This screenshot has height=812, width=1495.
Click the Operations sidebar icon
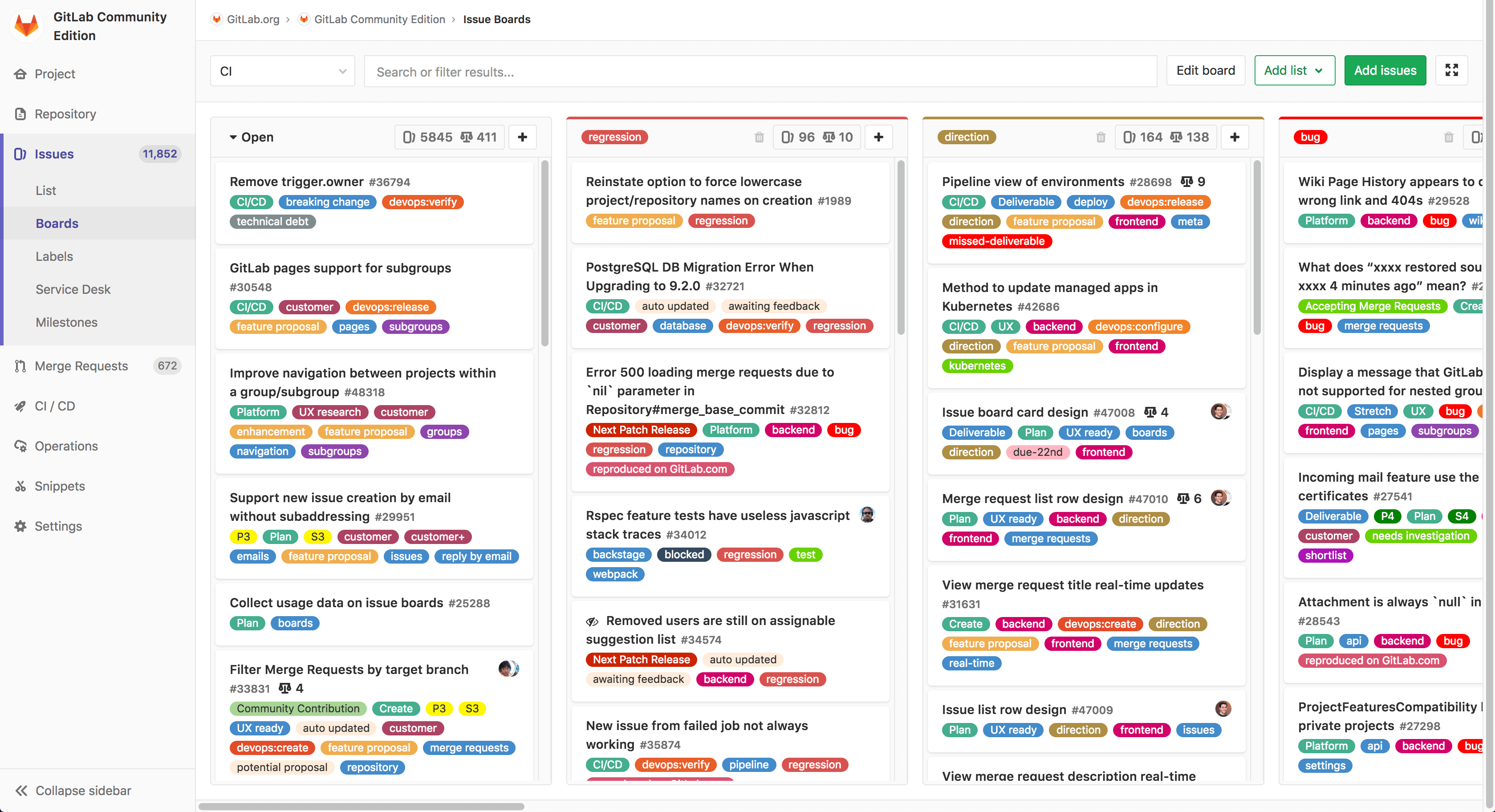point(20,446)
